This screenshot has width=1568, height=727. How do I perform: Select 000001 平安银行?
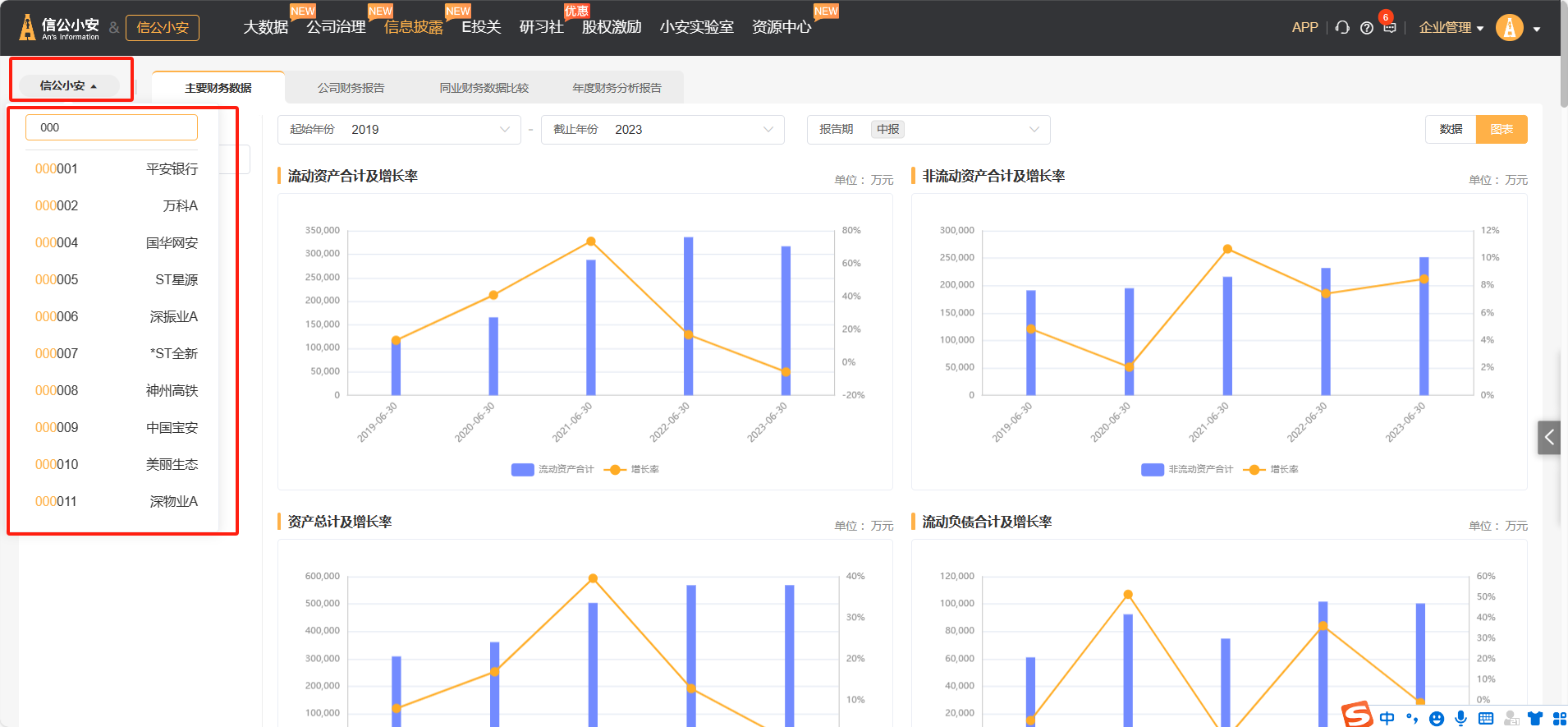tap(116, 168)
